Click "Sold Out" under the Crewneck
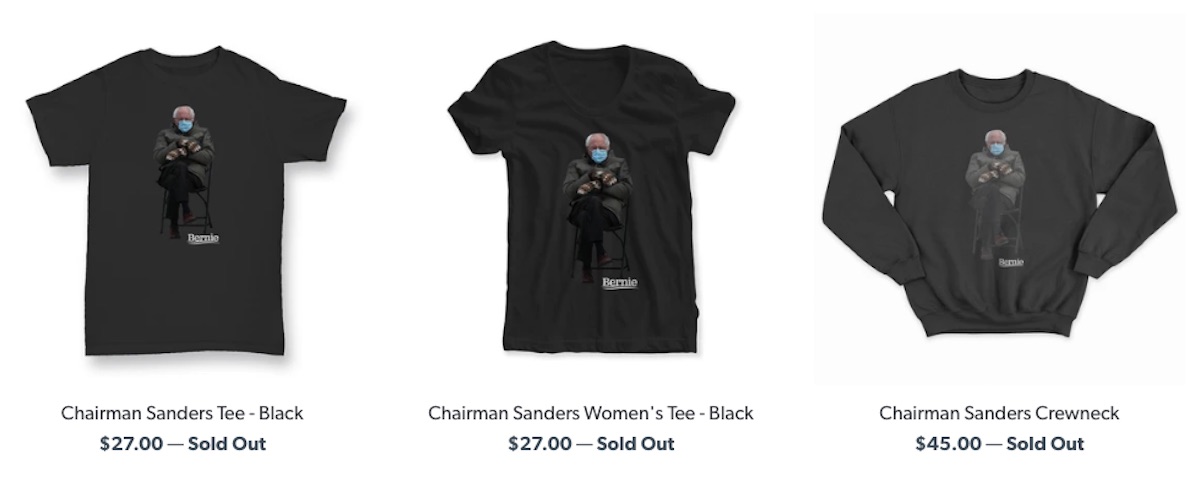The image size is (1200, 487). point(1044,443)
